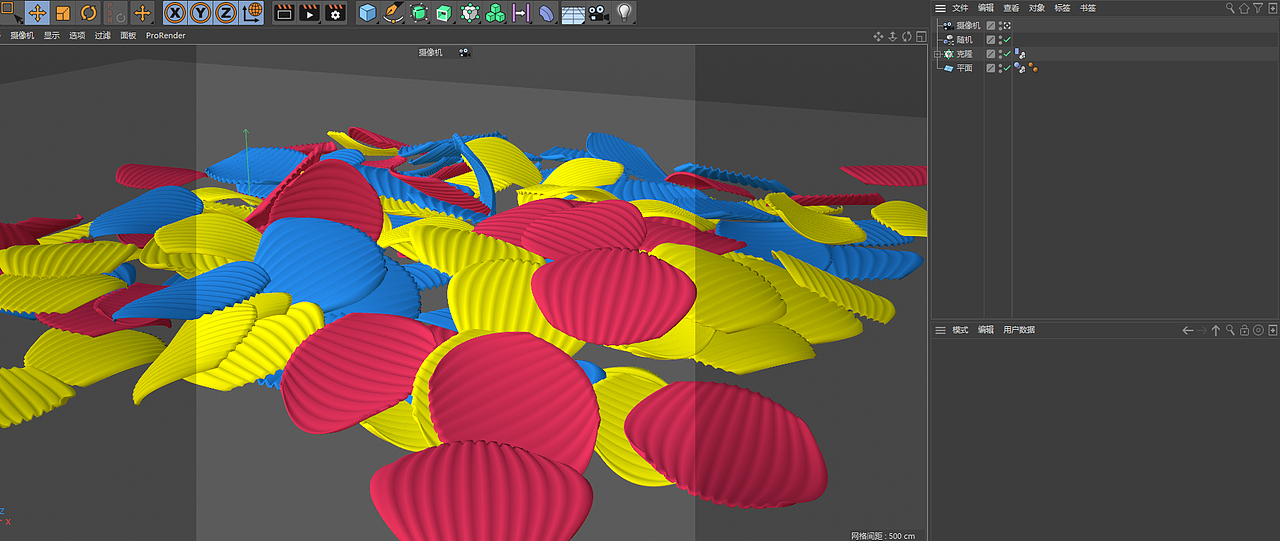Toggle layer box for 随机

coord(991,39)
